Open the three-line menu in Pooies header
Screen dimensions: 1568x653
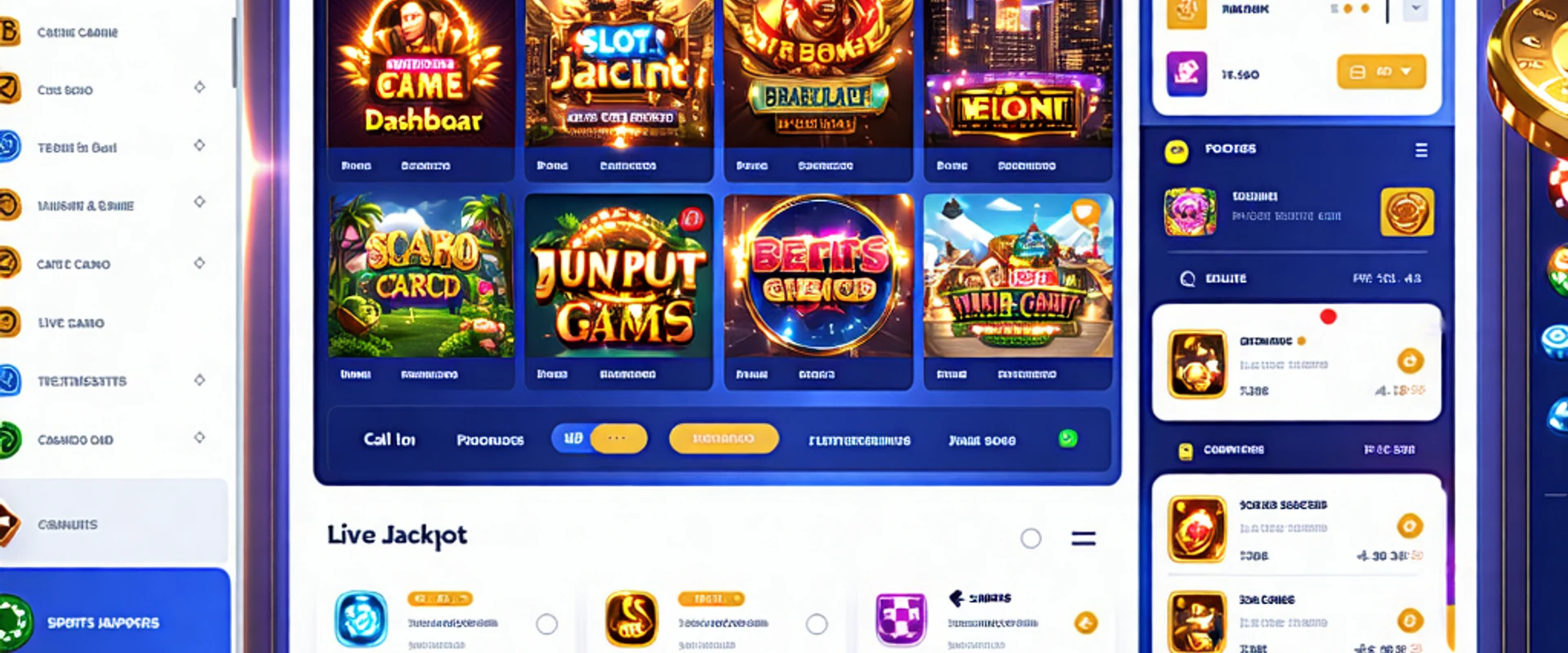tap(1421, 150)
